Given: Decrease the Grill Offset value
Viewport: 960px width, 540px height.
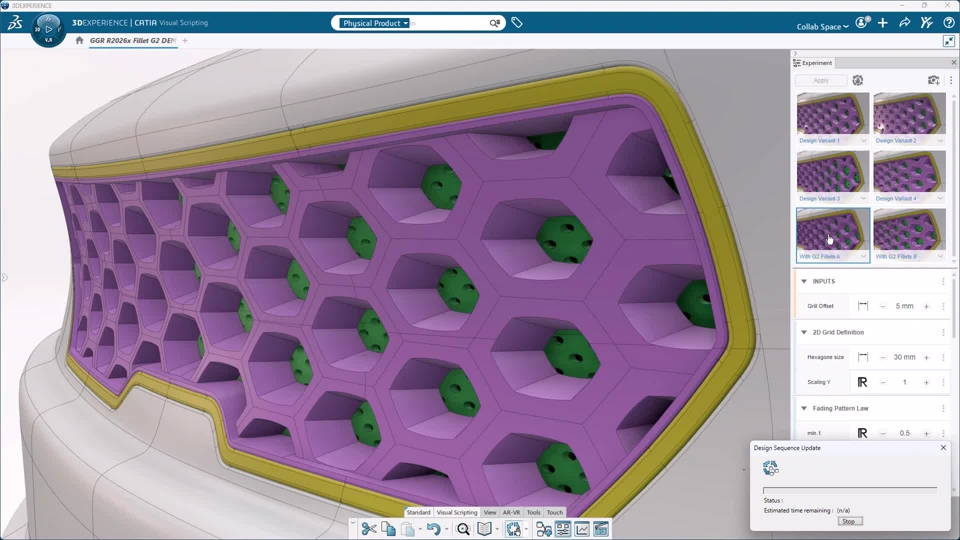Looking at the screenshot, I should [x=883, y=306].
